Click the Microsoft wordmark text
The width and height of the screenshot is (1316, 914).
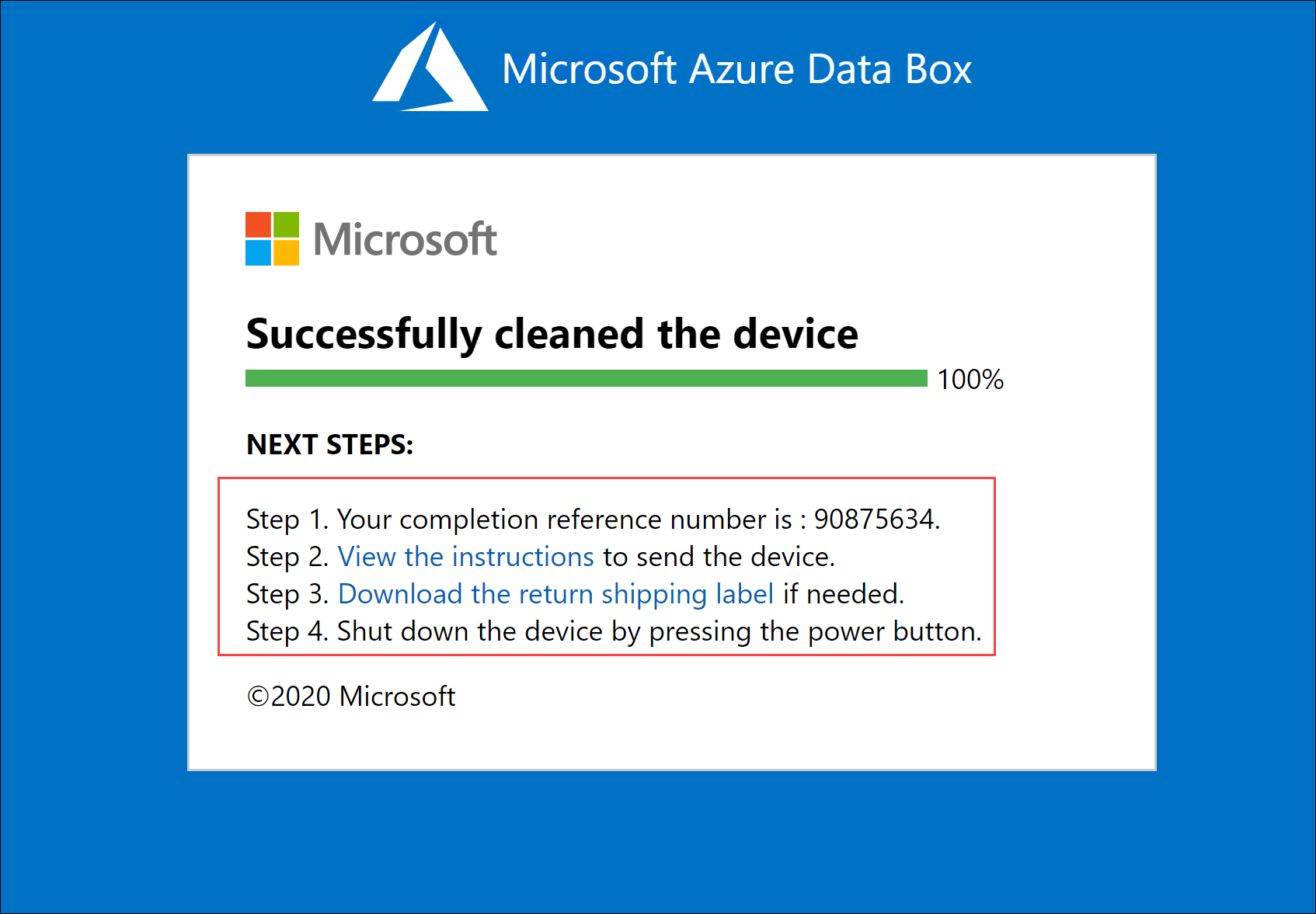[x=406, y=239]
